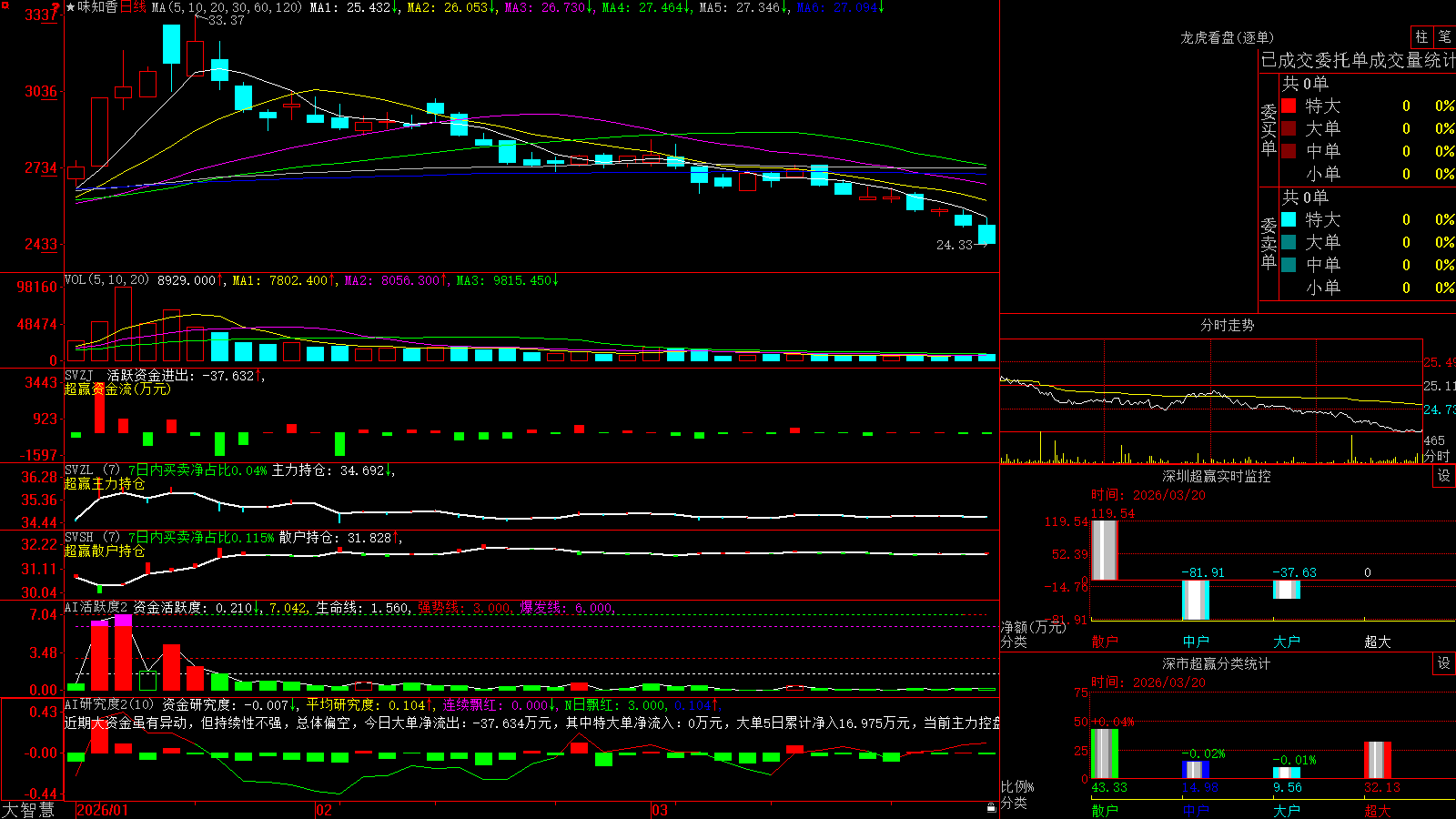This screenshot has height=819, width=1456.
Task: Click the 02 month marker on timeline
Action: click(x=324, y=810)
